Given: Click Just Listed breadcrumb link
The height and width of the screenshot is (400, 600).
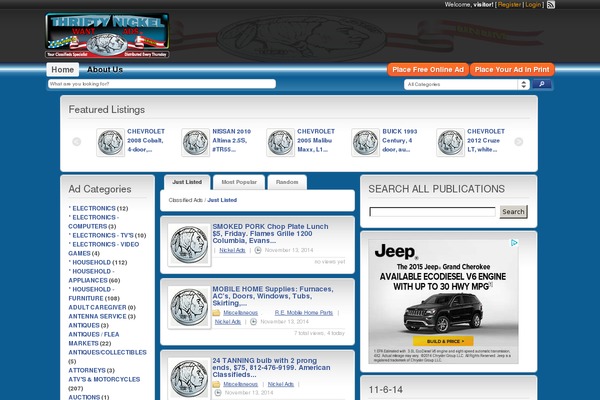Looking at the screenshot, I should [222, 200].
